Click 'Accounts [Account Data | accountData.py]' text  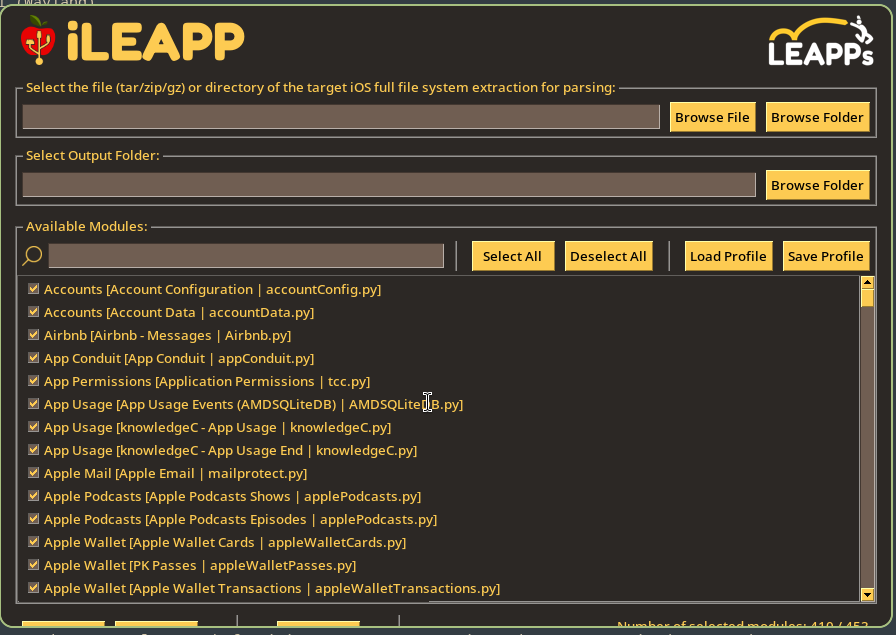point(179,313)
